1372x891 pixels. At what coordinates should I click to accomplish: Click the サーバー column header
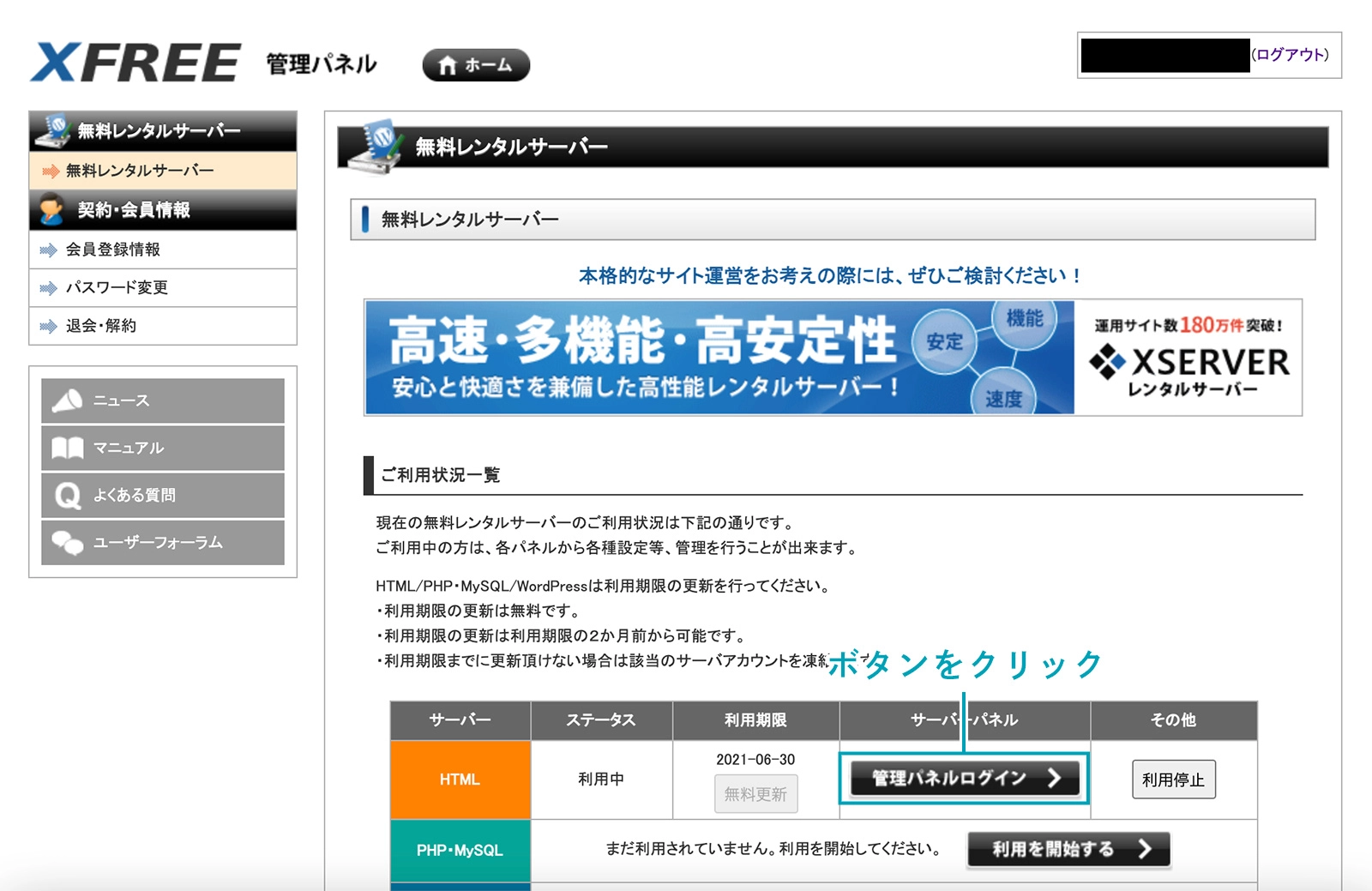[x=460, y=720]
